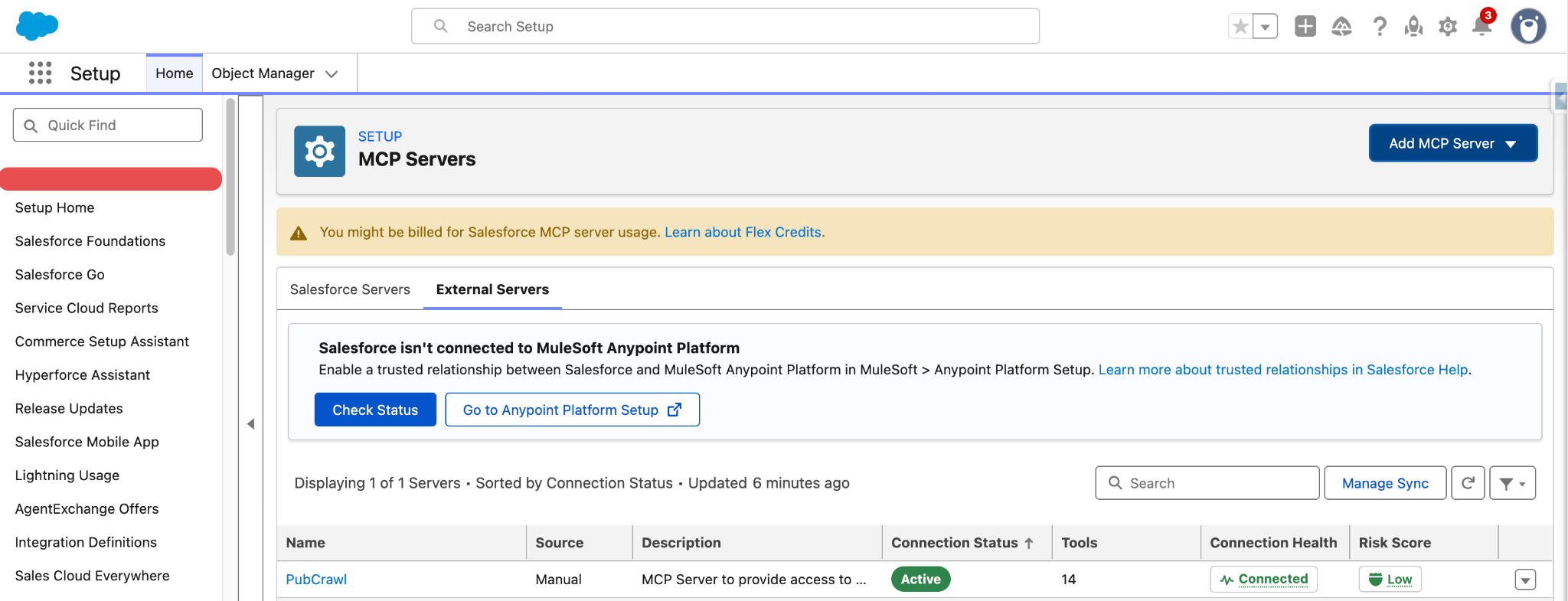Click the user avatar profile icon
This screenshot has height=601, width=1568.
1528,27
